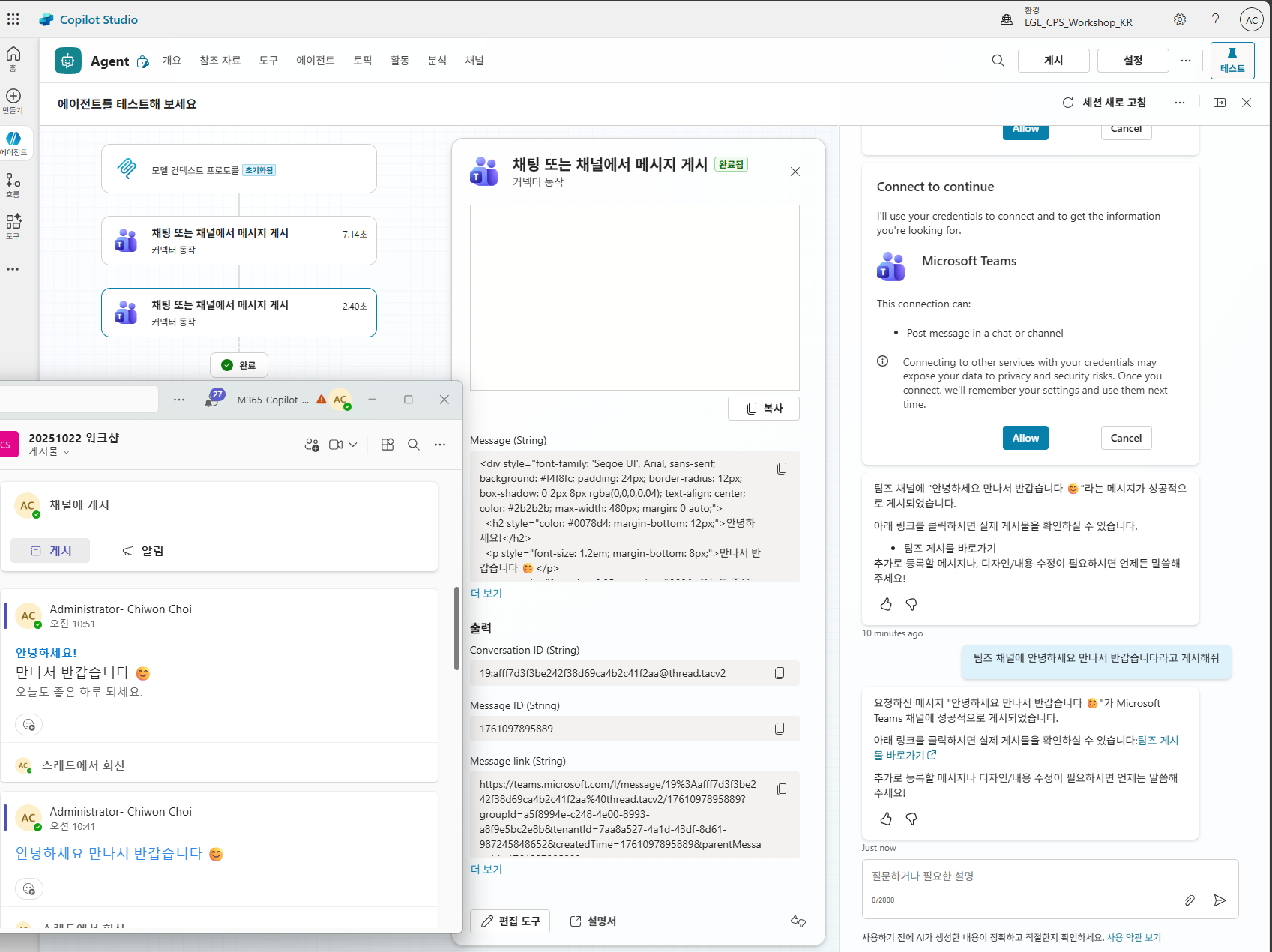Click 세션 새로 고침 to refresh session
The width and height of the screenshot is (1272, 952).
click(1104, 103)
